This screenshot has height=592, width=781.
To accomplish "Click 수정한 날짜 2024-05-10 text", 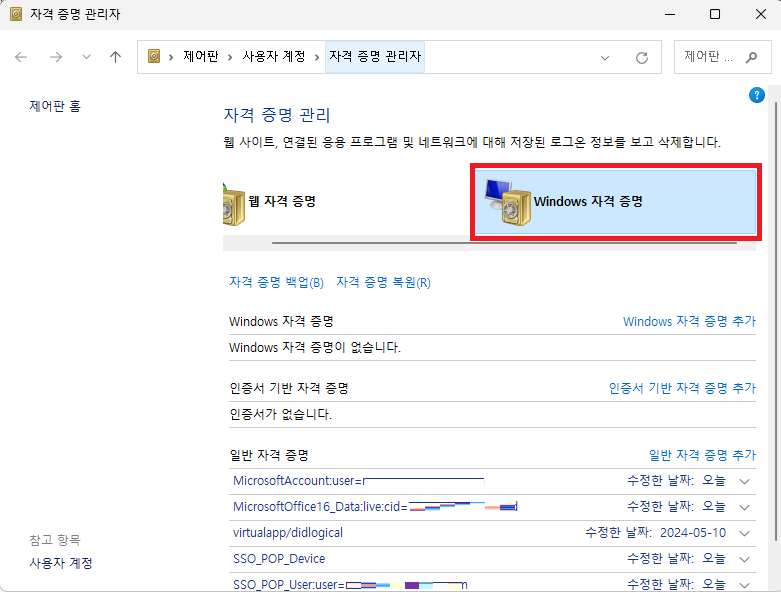I will tap(655, 533).
